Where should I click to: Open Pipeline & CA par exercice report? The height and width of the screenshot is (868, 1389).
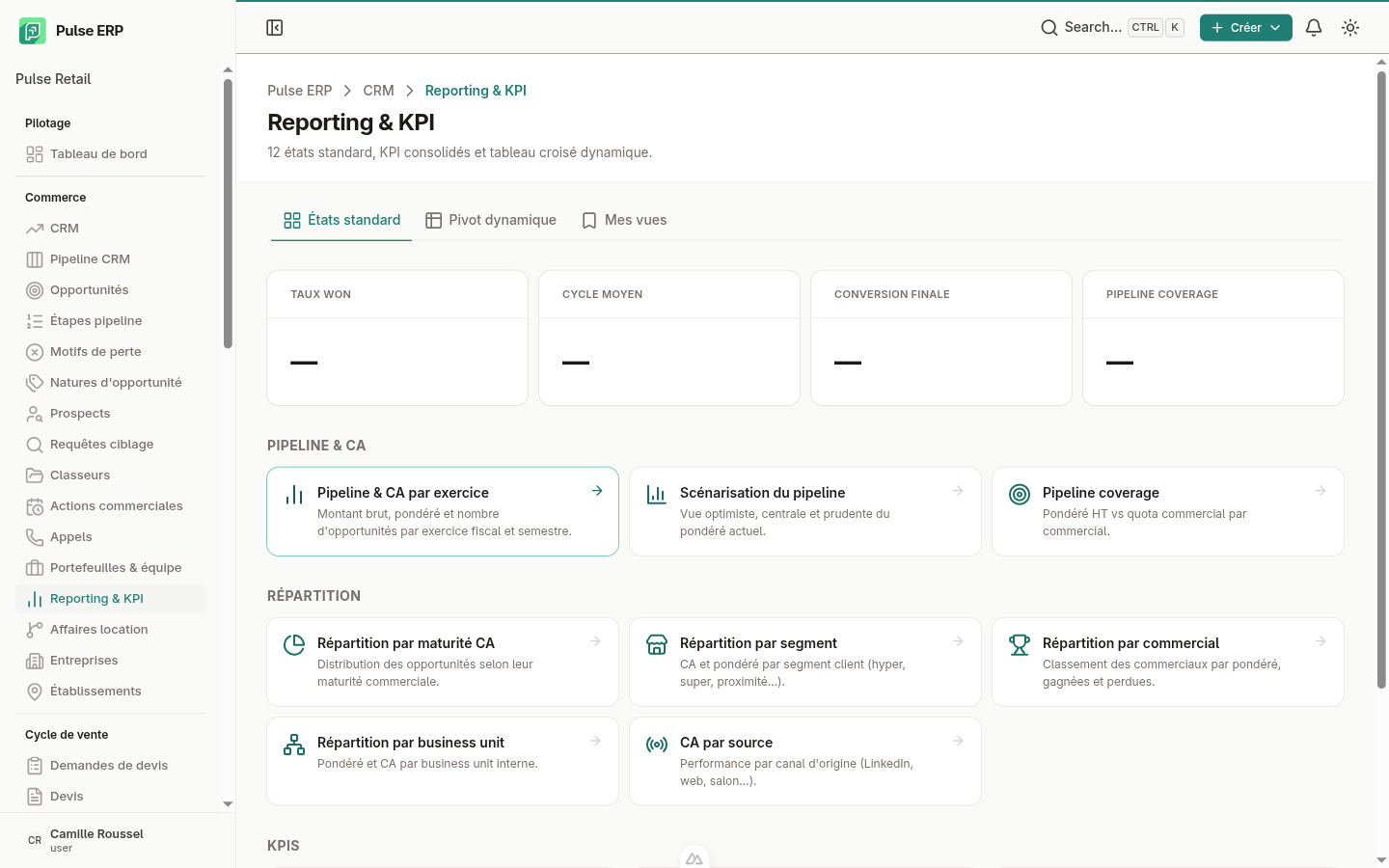click(443, 511)
